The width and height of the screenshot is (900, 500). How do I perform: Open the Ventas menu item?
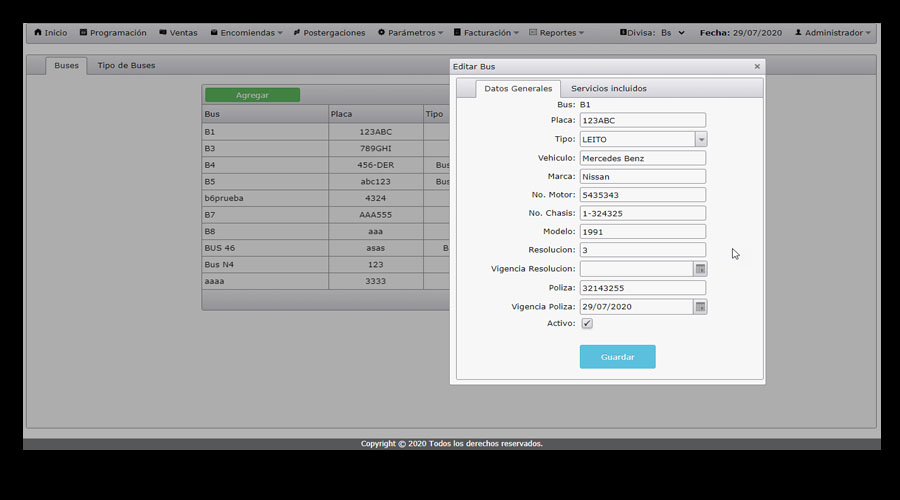point(178,33)
